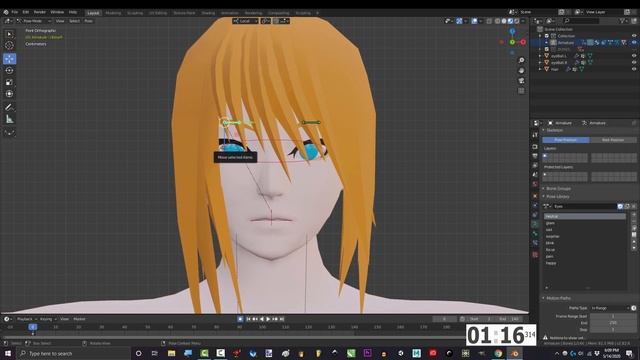
Task: Move selected pose up arrow
Action: 634,241
